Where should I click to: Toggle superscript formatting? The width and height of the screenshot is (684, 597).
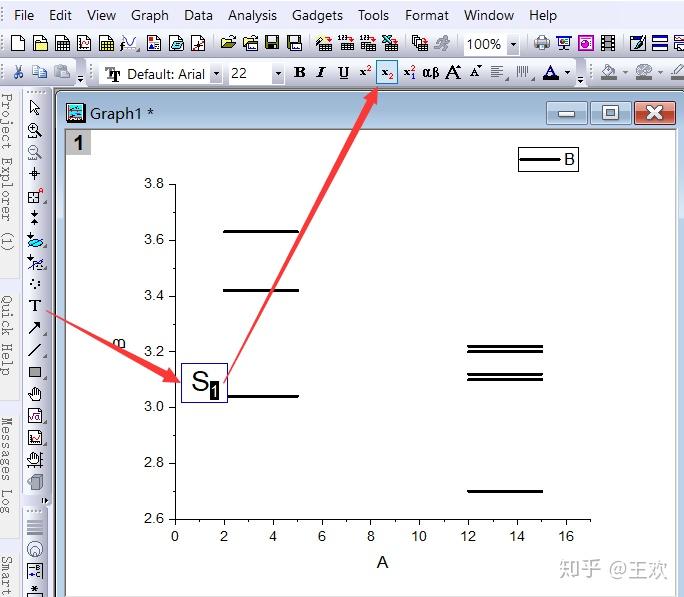click(365, 72)
